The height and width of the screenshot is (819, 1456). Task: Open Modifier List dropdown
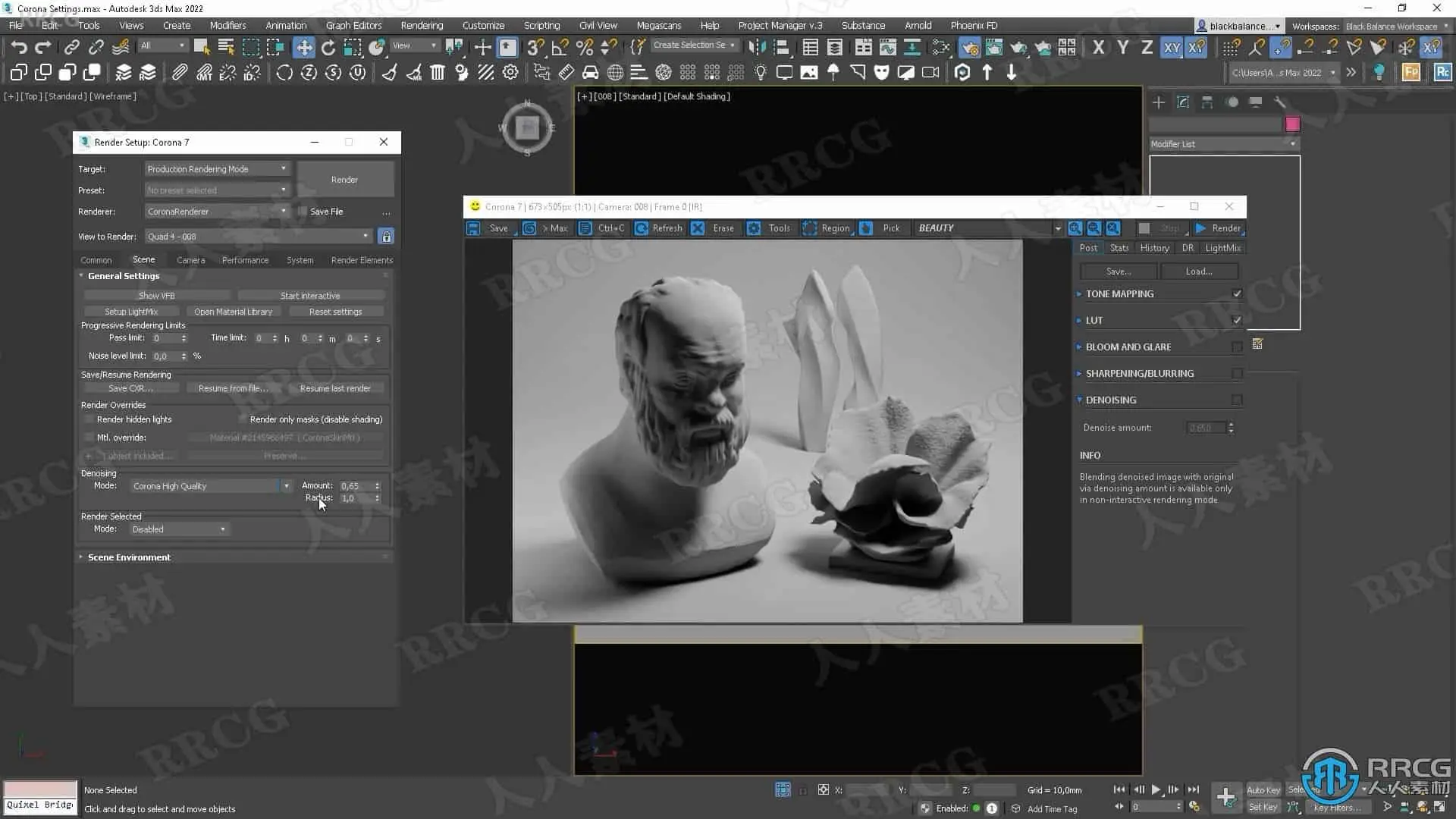point(1224,144)
